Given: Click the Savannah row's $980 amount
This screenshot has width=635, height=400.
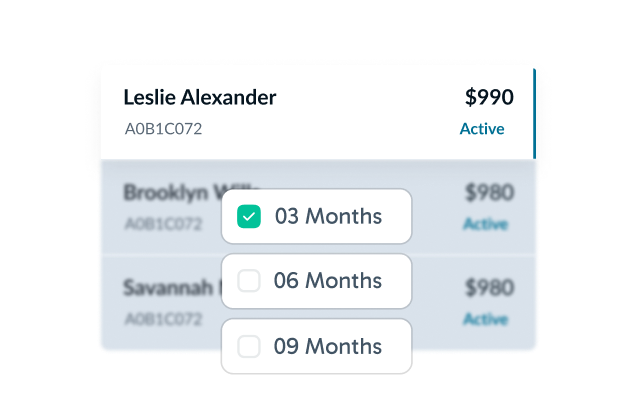Looking at the screenshot, I should 490,288.
